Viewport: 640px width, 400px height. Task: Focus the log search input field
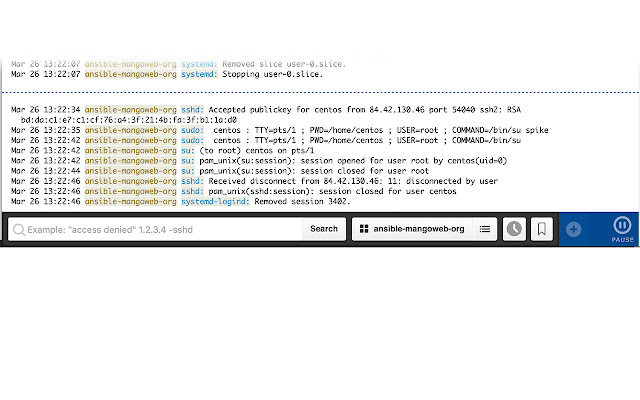click(x=155, y=229)
